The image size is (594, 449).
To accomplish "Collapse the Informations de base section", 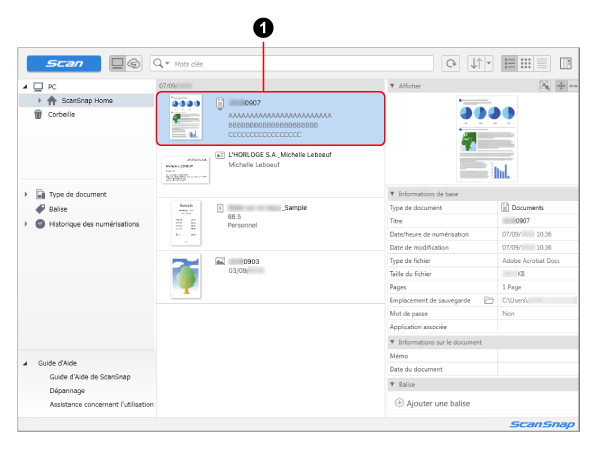I will point(392,194).
